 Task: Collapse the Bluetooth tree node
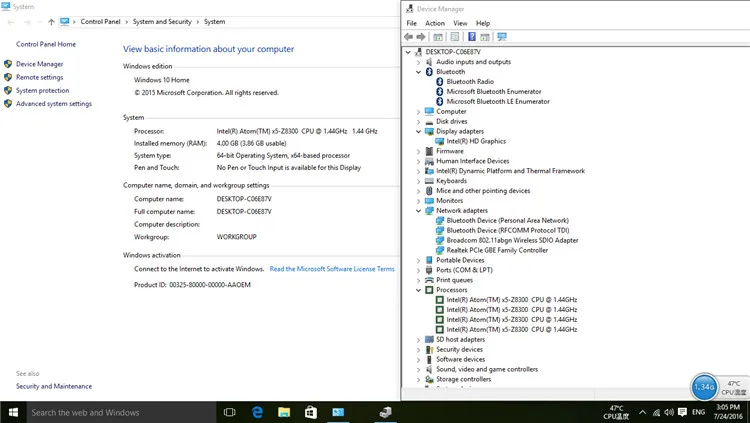click(419, 72)
